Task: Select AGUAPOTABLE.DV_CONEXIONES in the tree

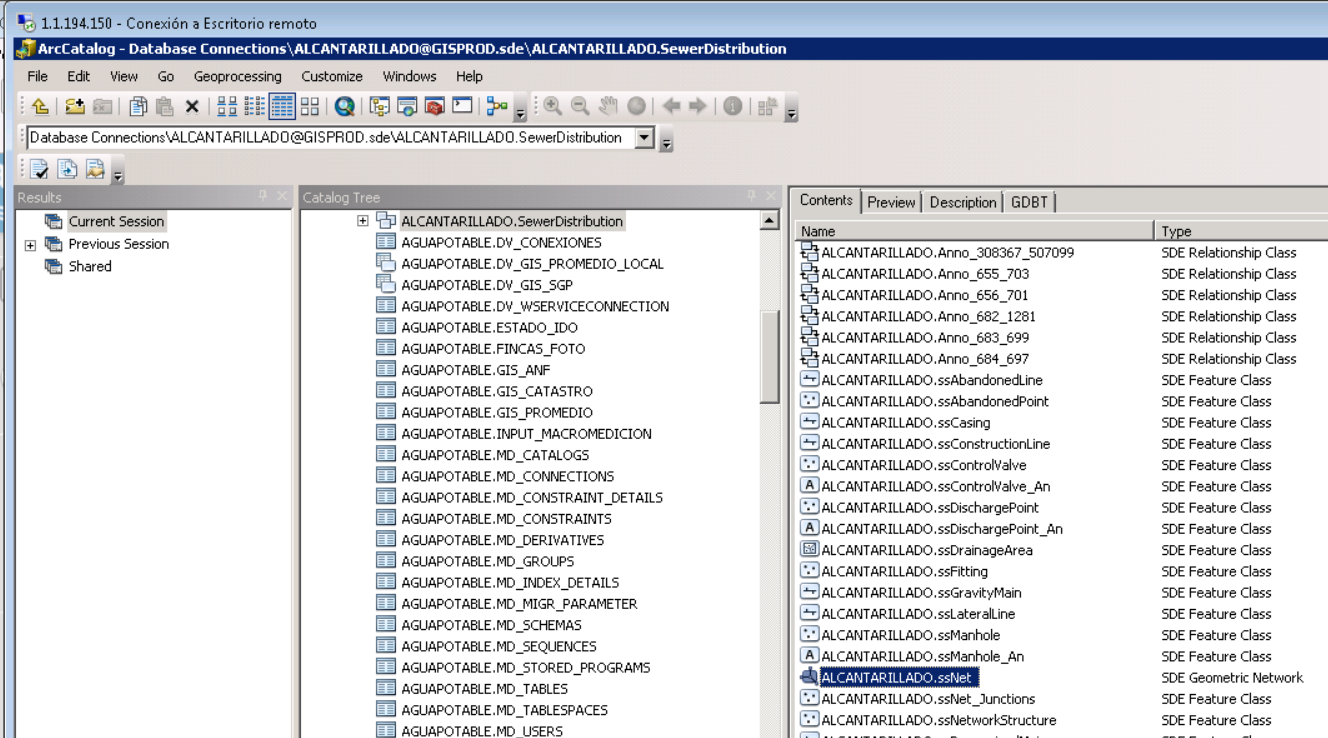Action: 501,243
